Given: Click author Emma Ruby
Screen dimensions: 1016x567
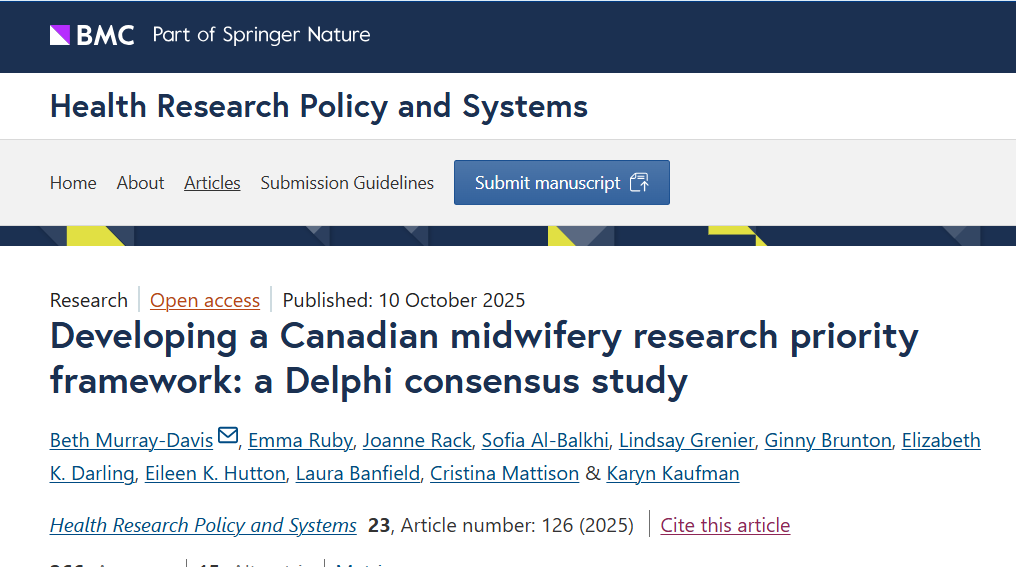Looking at the screenshot, I should 298,441.
